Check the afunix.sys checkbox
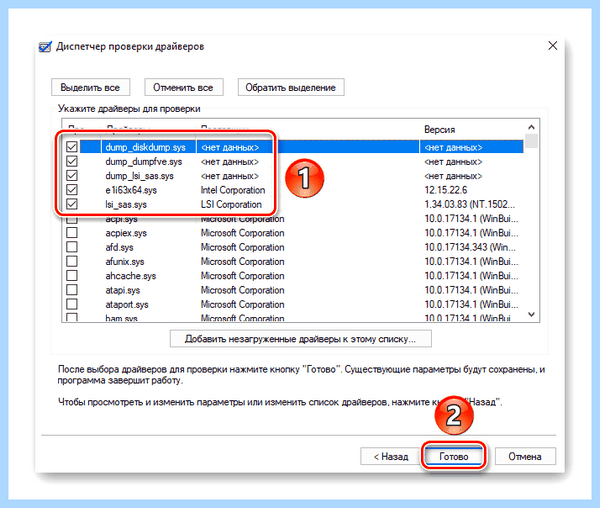 72,261
